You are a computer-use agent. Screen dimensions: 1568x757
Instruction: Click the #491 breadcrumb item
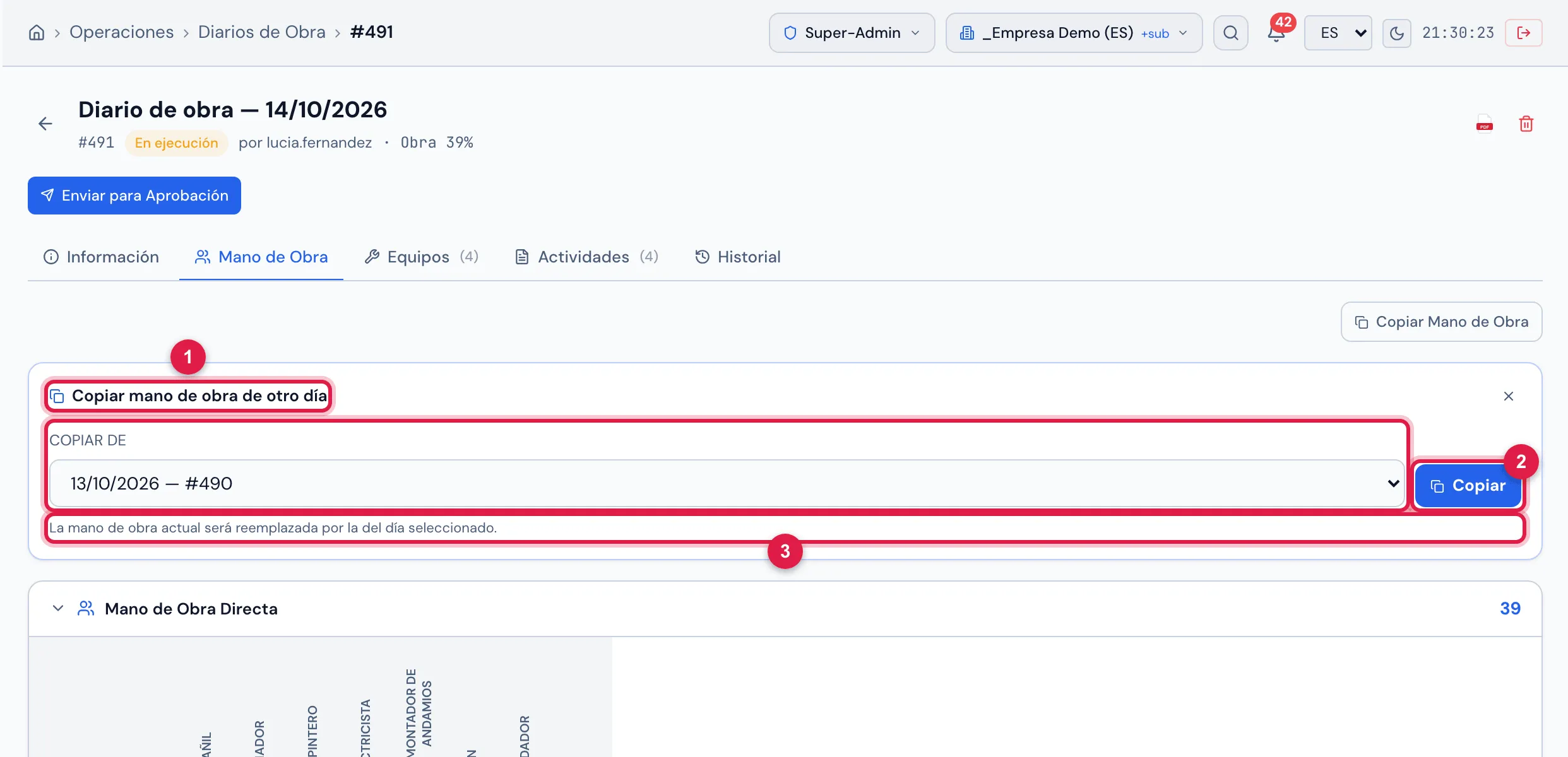coord(372,32)
